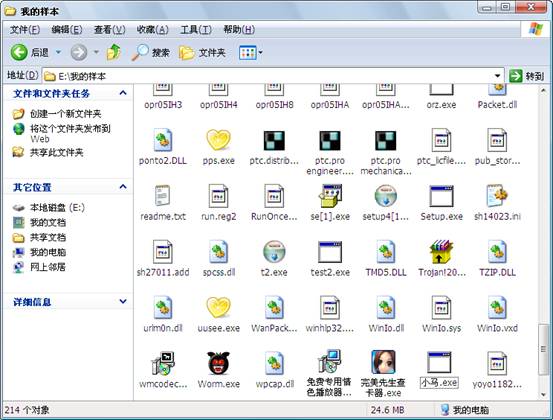
Task: Click 创建一个新文件夹 link
Action: [x=66, y=114]
